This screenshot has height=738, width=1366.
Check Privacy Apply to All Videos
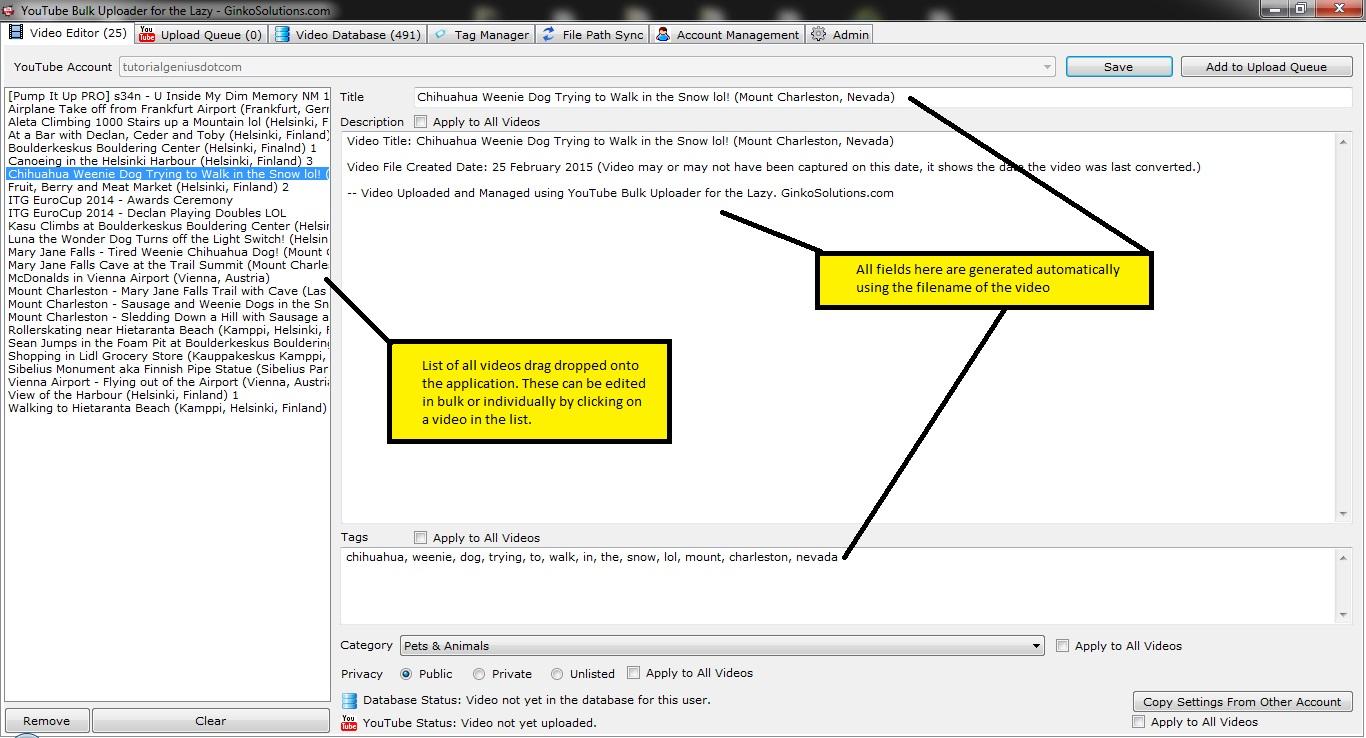pyautogui.click(x=633, y=673)
